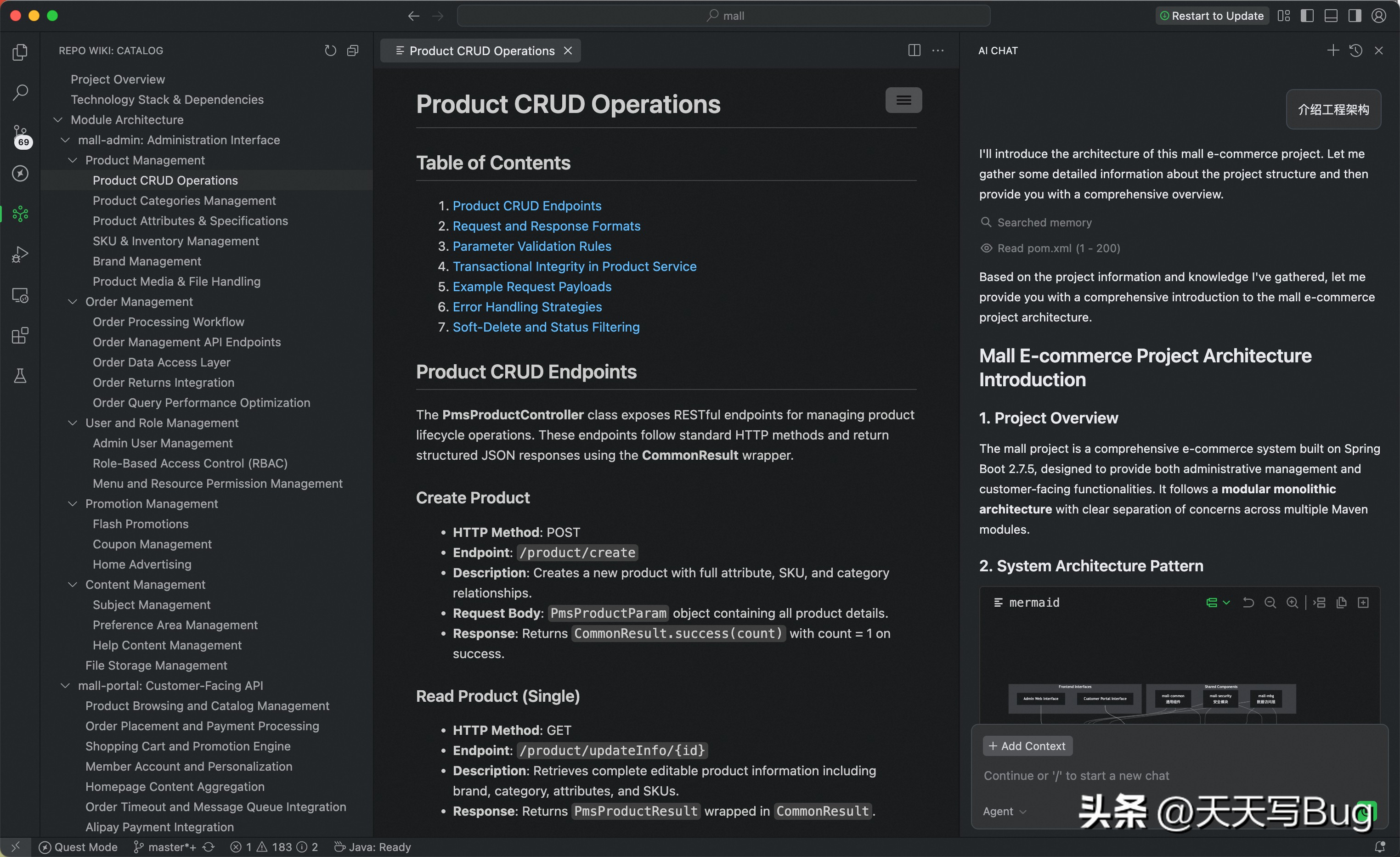Collapse the Module Architecture tree section
1400x857 pixels.
pos(57,120)
